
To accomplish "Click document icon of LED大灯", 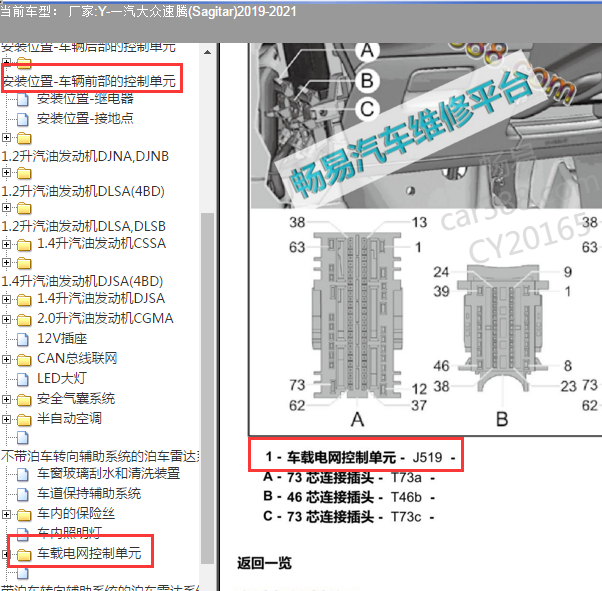I will [23, 379].
